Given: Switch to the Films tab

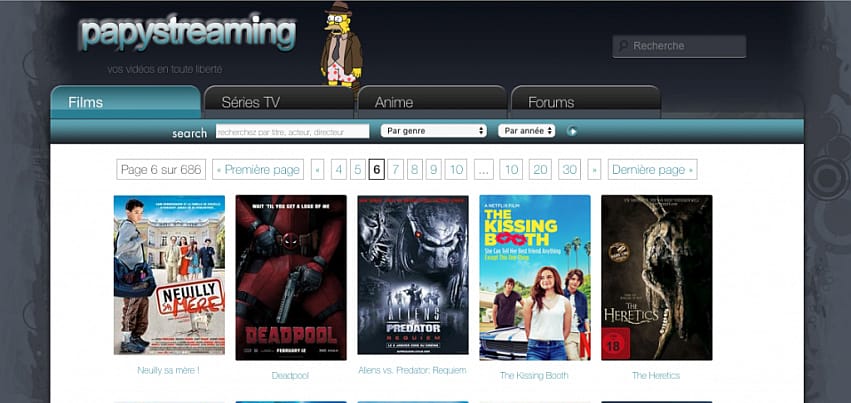Looking at the screenshot, I should pos(126,102).
